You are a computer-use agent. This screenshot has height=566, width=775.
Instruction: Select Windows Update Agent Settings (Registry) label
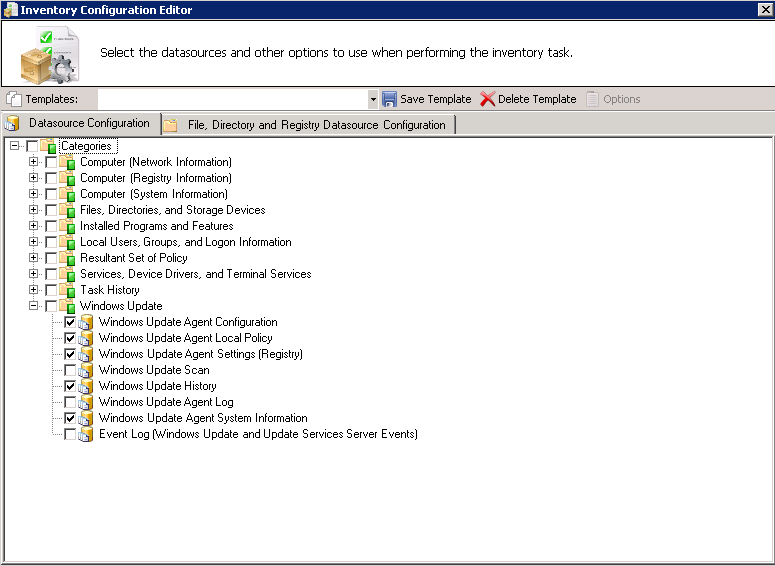click(201, 354)
